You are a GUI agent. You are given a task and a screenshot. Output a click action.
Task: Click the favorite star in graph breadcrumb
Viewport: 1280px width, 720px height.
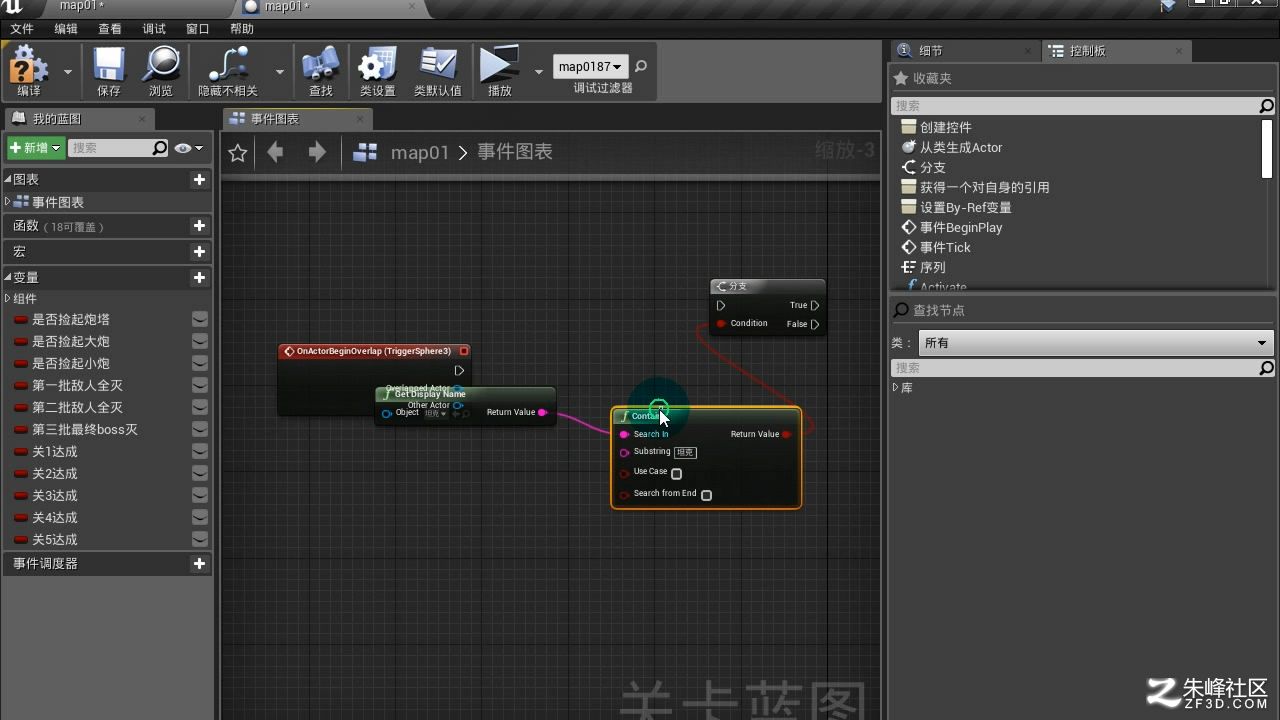(238, 153)
